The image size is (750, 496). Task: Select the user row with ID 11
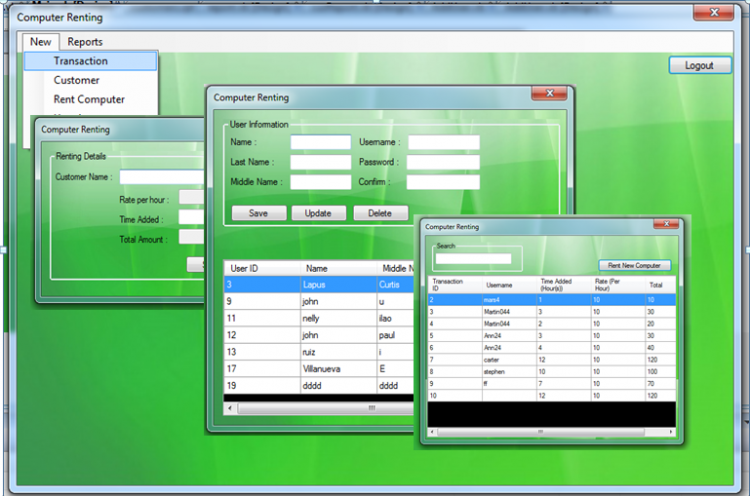[300, 318]
